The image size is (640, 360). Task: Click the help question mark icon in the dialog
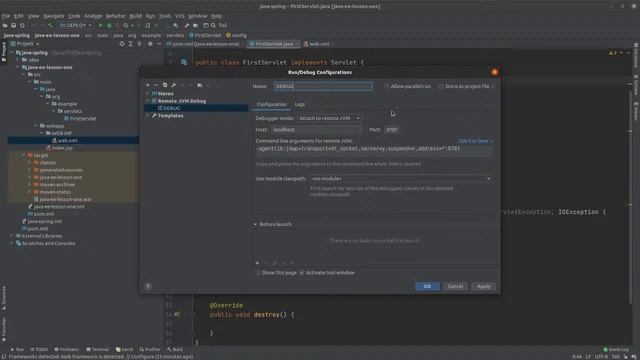[148, 286]
